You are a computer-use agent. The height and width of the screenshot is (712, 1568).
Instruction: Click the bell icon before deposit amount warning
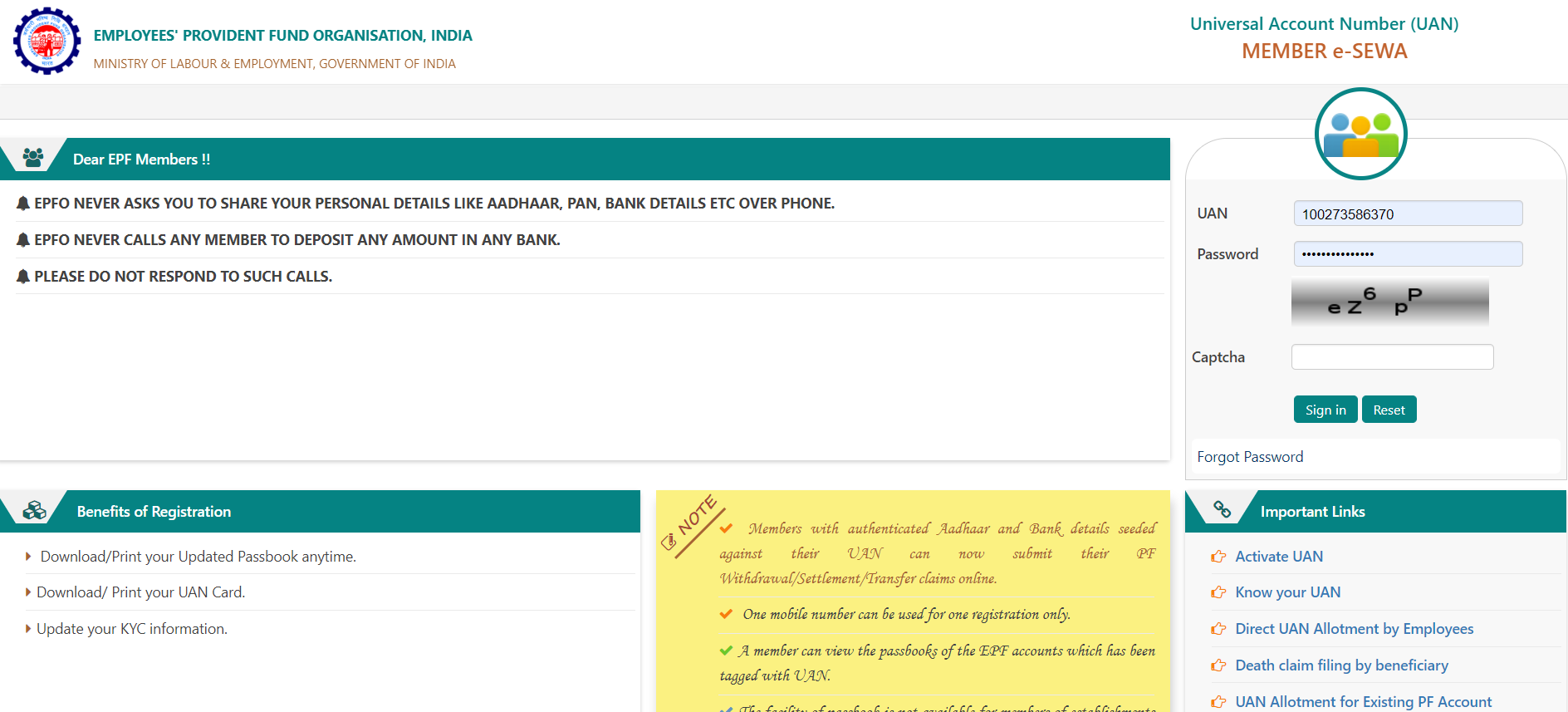(x=23, y=240)
